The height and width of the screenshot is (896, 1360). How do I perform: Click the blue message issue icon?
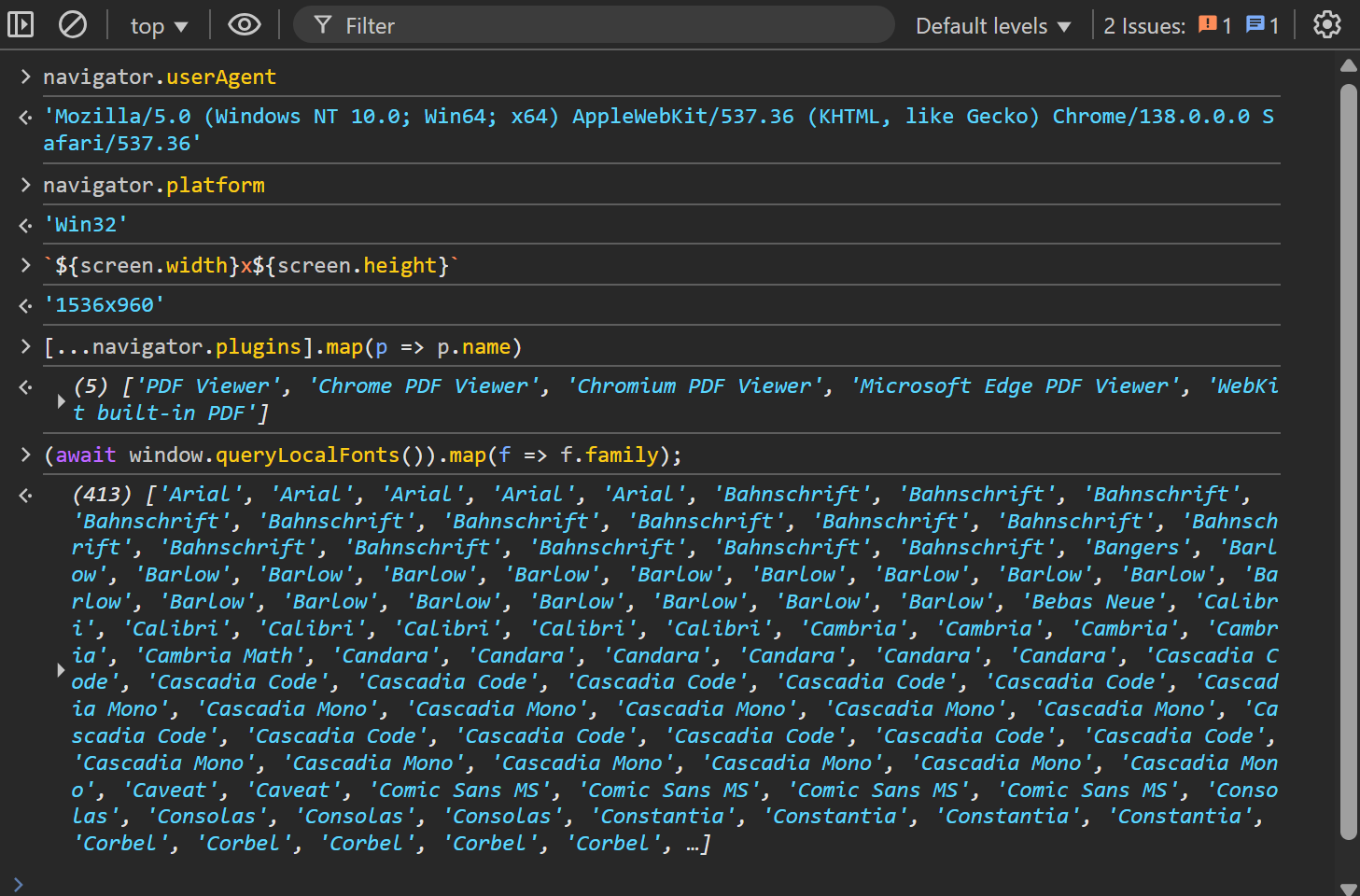tap(1255, 24)
